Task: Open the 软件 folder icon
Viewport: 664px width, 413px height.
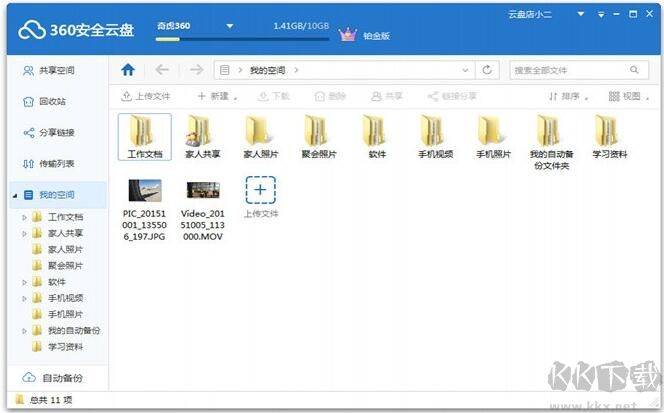Action: [374, 130]
